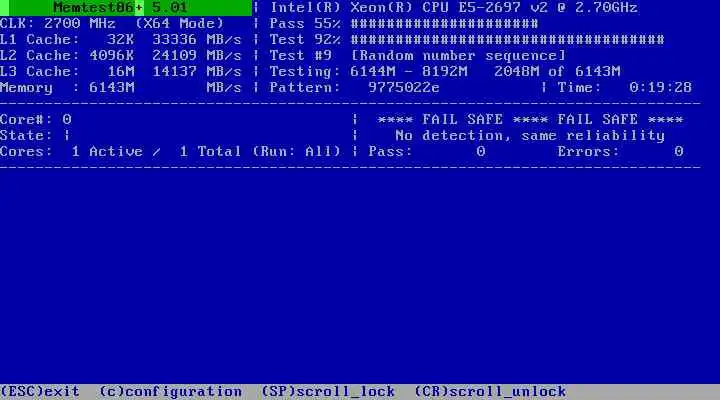Select the Pattern value 9775022e
The height and width of the screenshot is (400, 720).
click(404, 87)
